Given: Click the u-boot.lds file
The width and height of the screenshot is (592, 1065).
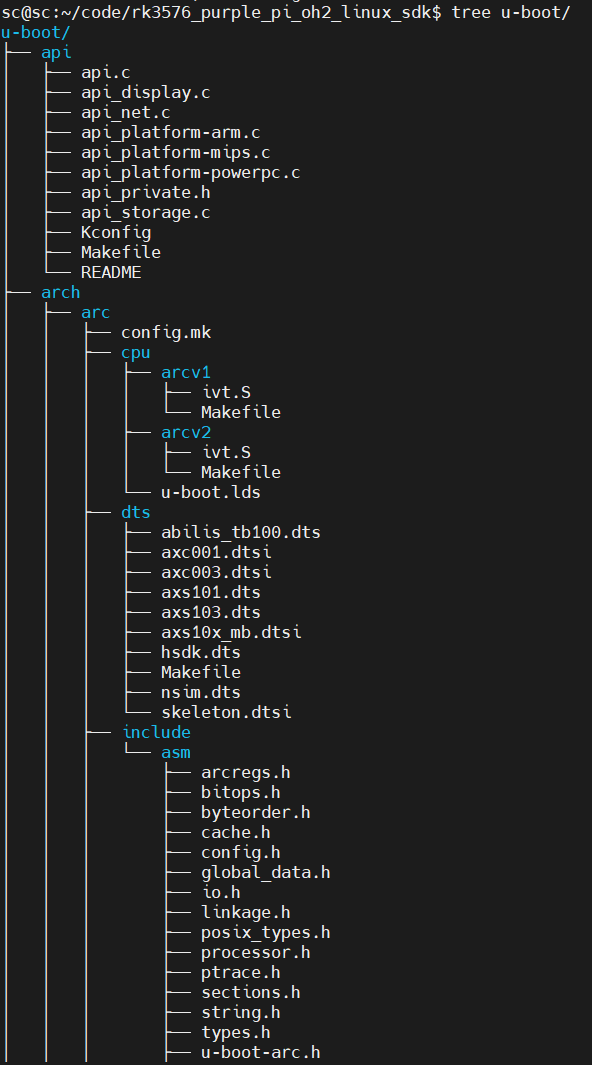Looking at the screenshot, I should (x=210, y=492).
